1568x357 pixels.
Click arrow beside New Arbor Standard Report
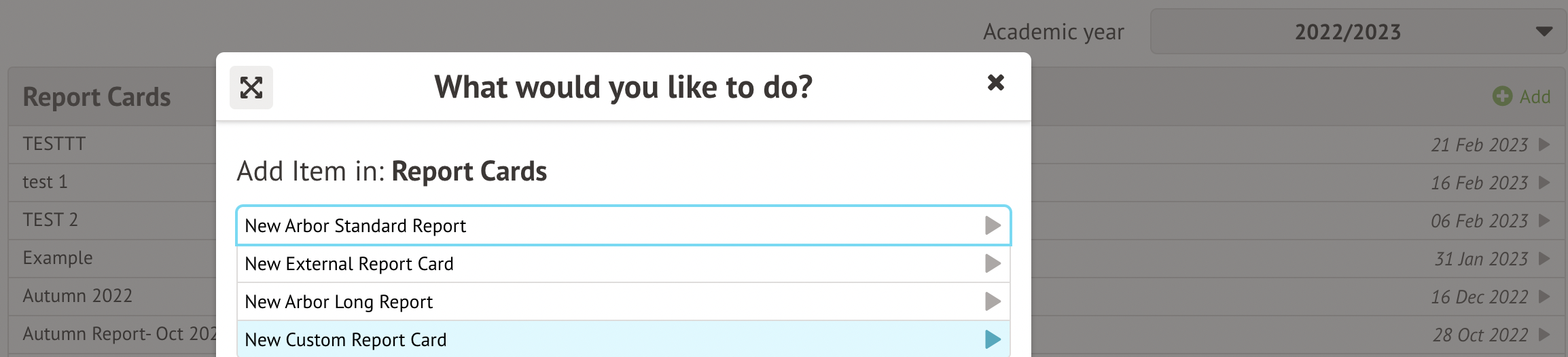point(993,225)
